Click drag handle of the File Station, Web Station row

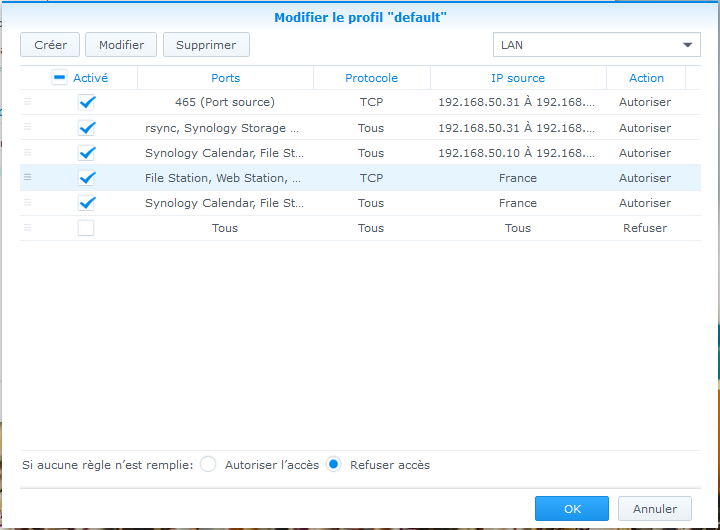click(28, 177)
